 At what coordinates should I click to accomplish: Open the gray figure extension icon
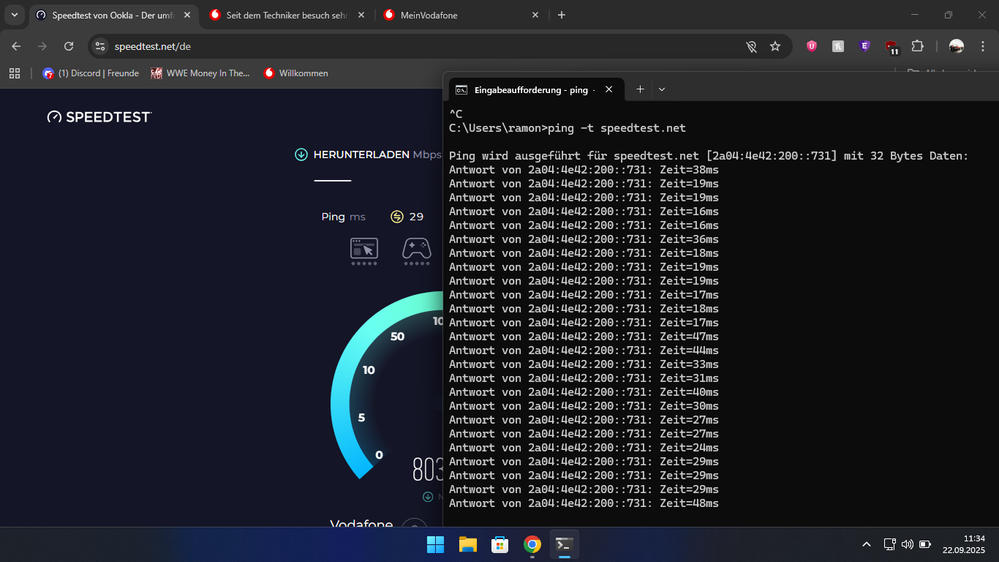838,46
